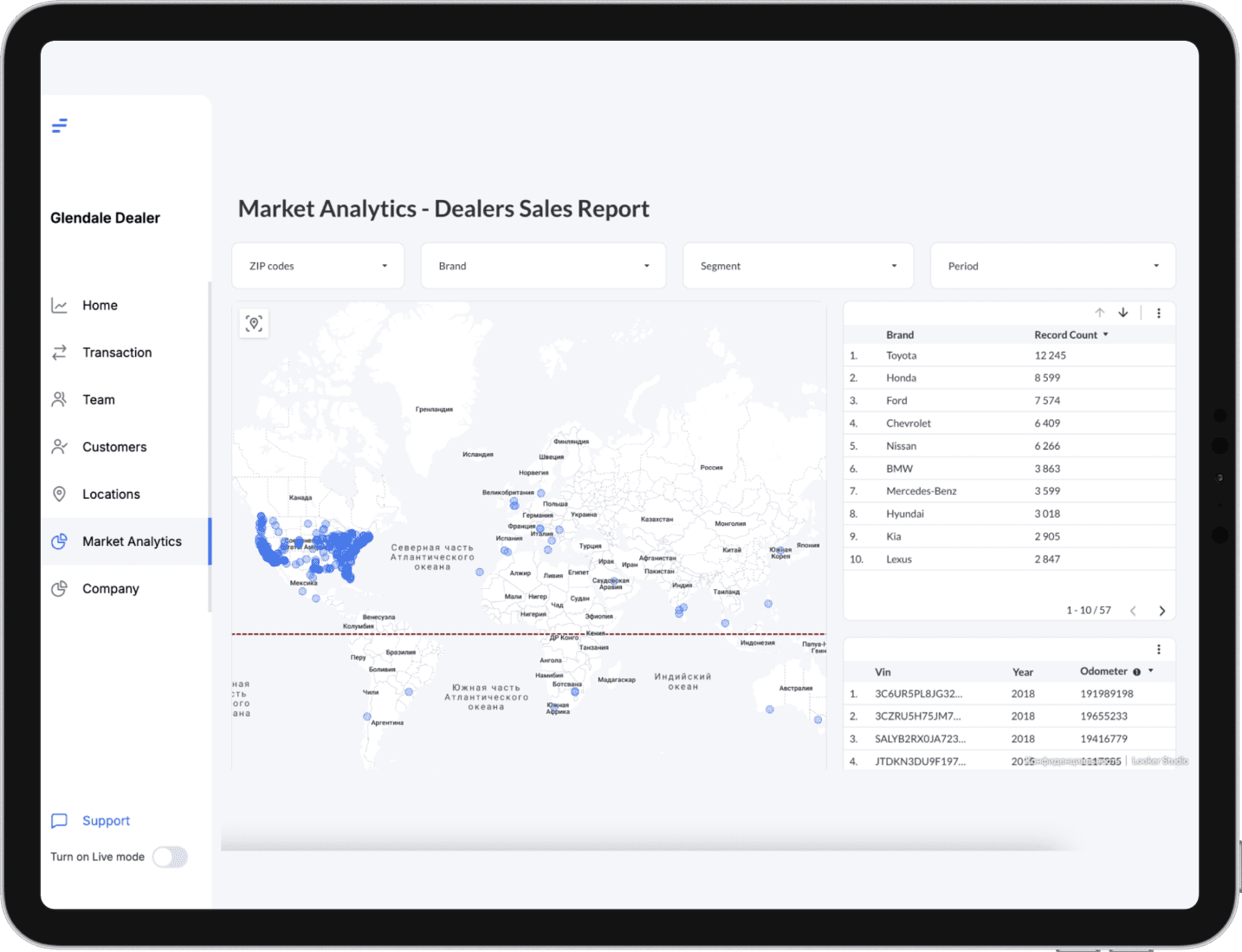1242x952 pixels.
Task: Click the sort ascending up arrow
Action: 1099,313
